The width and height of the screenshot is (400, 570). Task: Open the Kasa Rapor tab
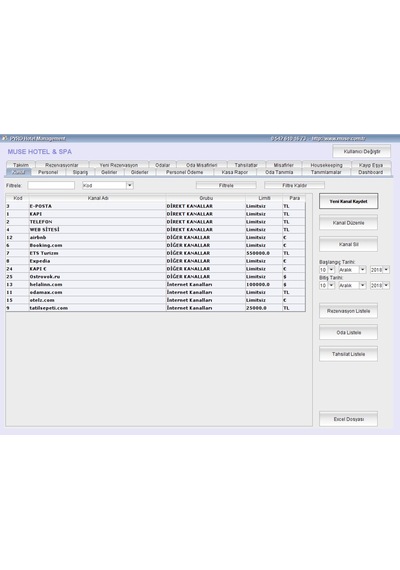click(235, 172)
